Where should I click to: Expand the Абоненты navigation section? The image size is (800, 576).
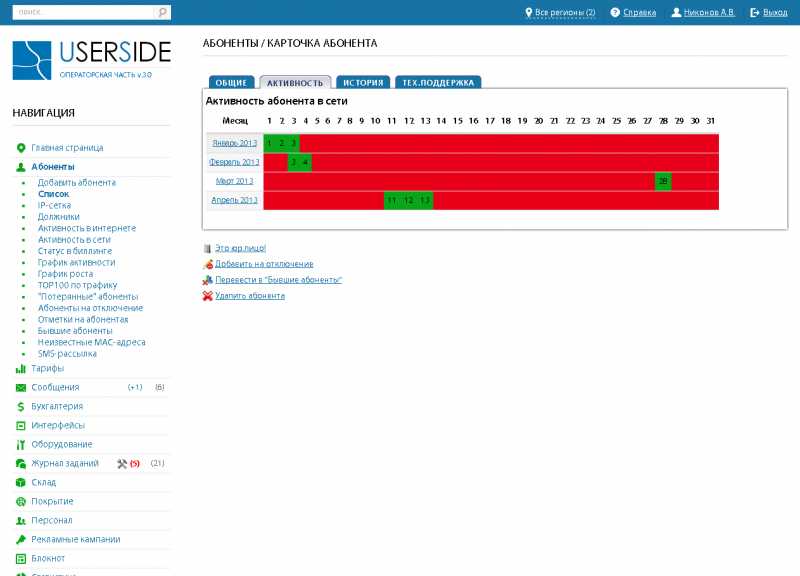click(52, 167)
